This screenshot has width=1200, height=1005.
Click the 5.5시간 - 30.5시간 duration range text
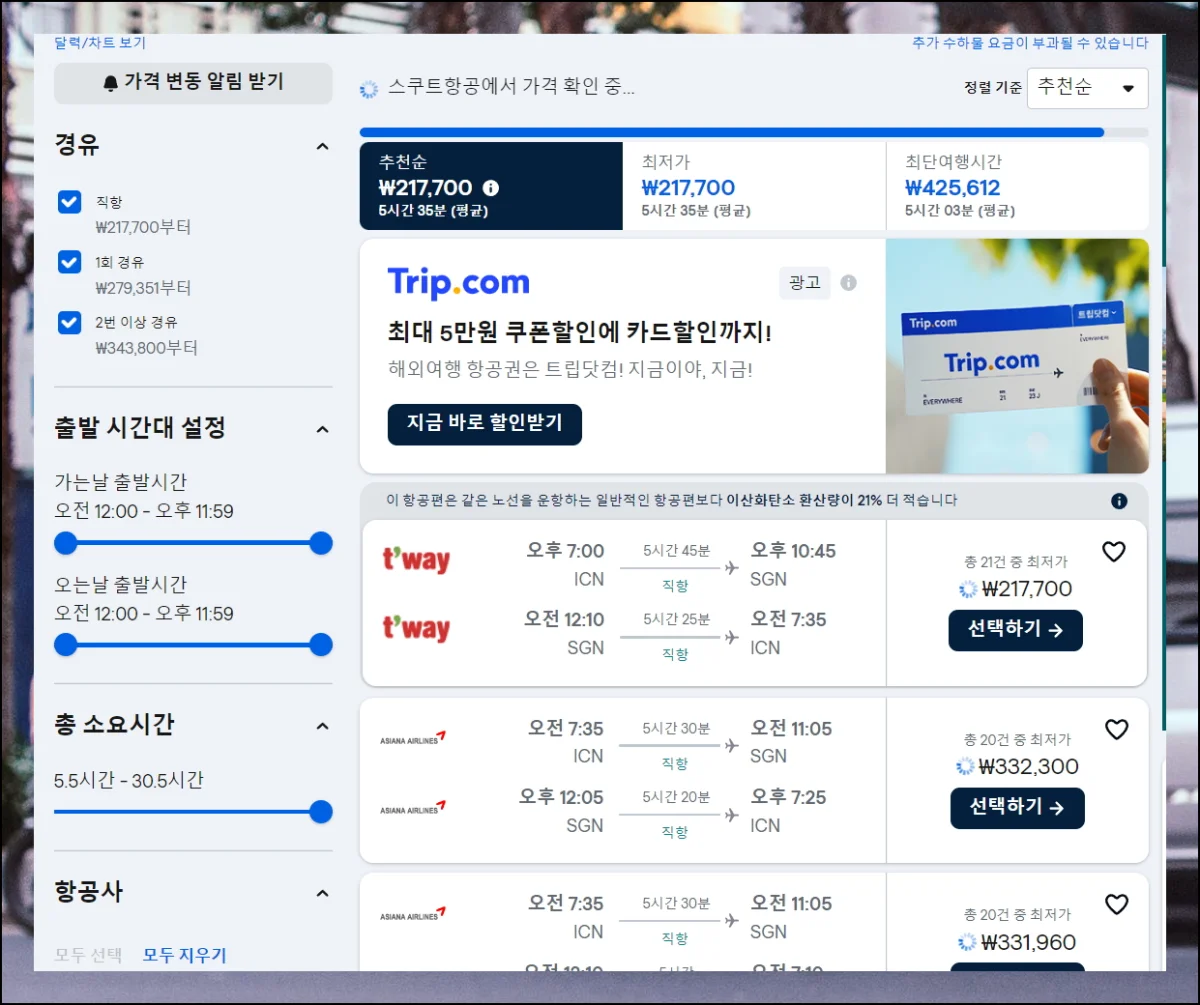129,780
